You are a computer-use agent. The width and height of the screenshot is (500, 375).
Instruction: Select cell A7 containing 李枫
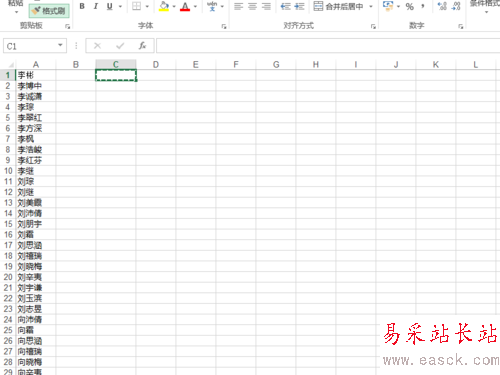36,139
